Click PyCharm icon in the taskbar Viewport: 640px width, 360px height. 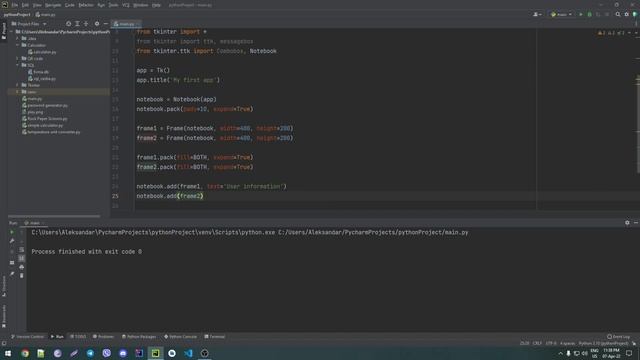tap(156, 353)
